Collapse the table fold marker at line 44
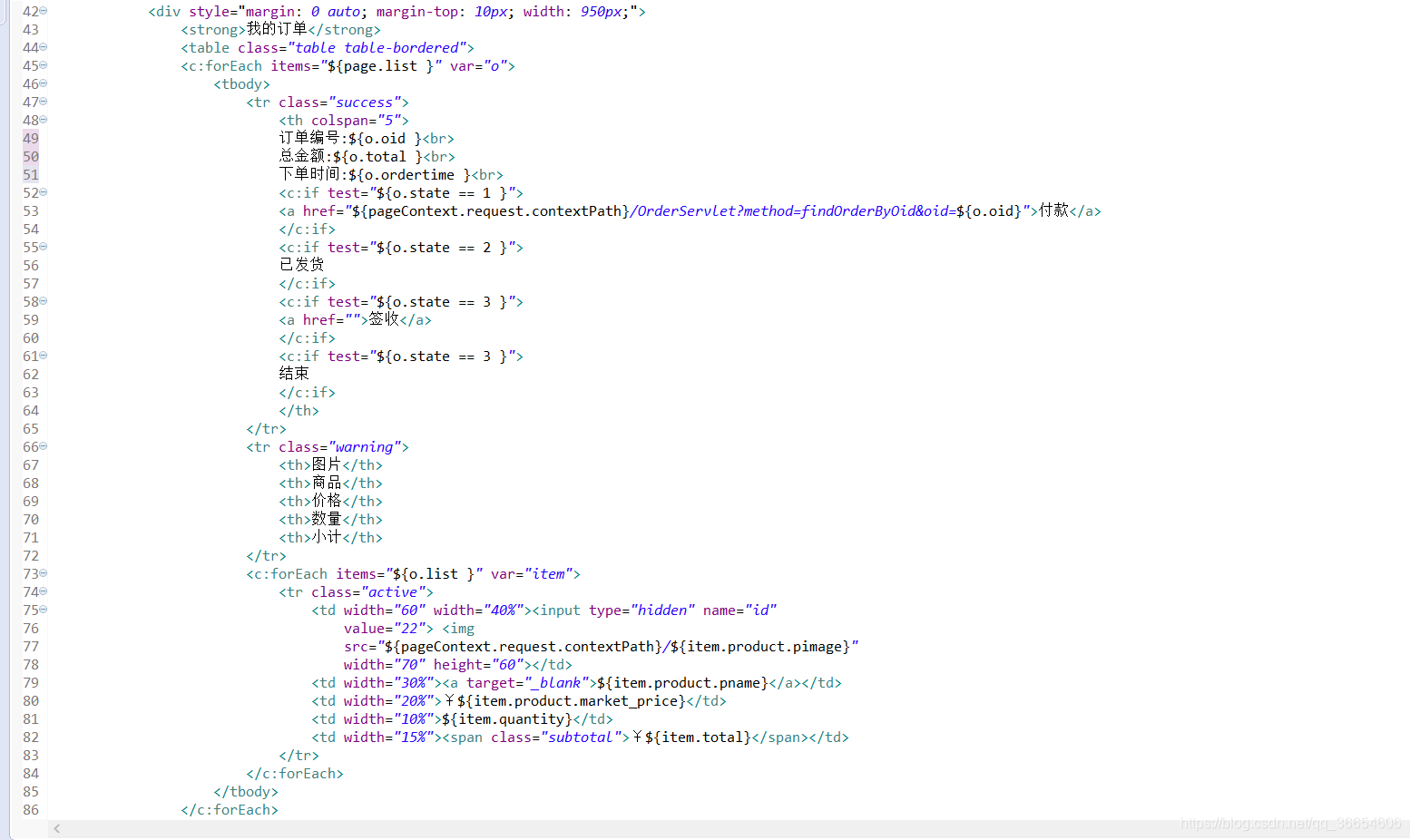The image size is (1410, 840). 44,47
